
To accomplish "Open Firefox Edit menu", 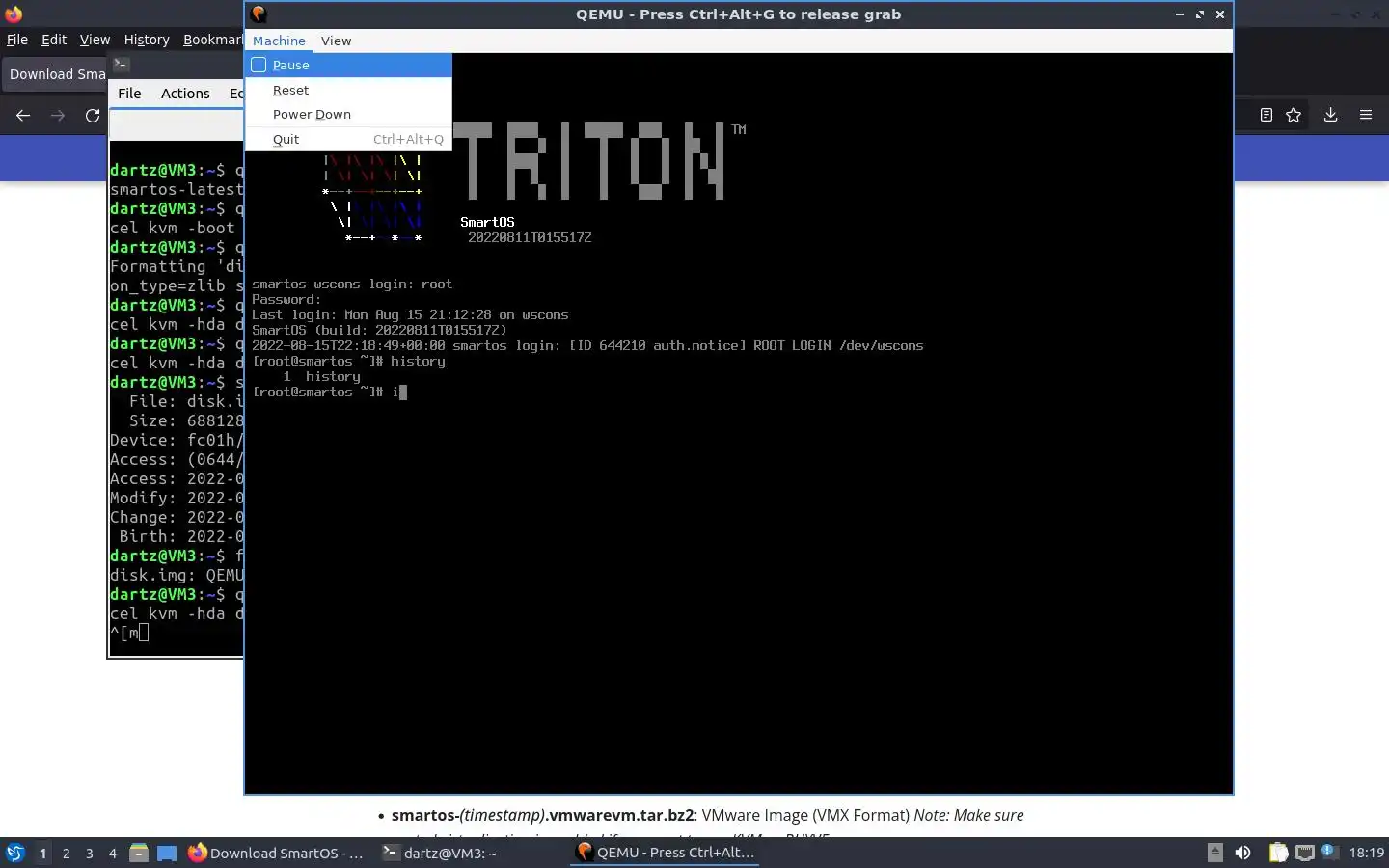I will (x=54, y=40).
